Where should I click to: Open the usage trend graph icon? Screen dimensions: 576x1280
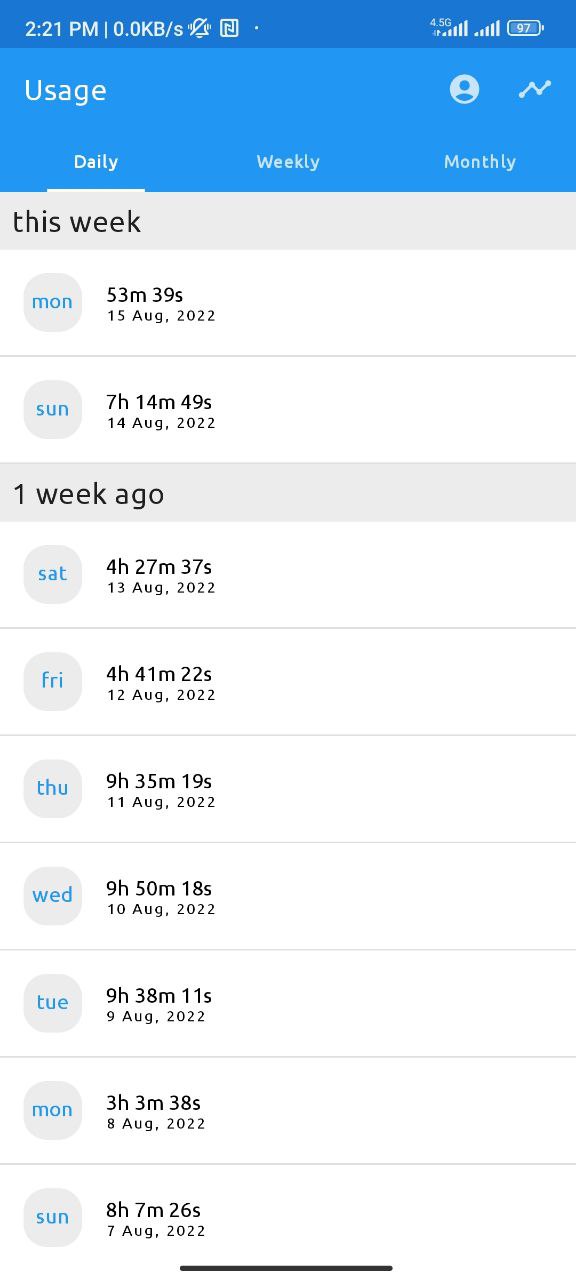(x=535, y=89)
